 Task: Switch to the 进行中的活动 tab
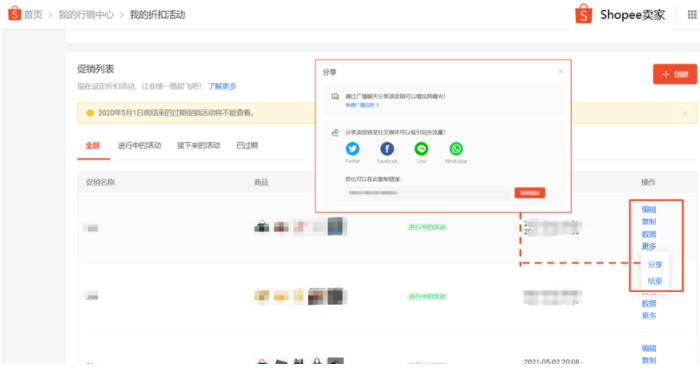pos(139,146)
